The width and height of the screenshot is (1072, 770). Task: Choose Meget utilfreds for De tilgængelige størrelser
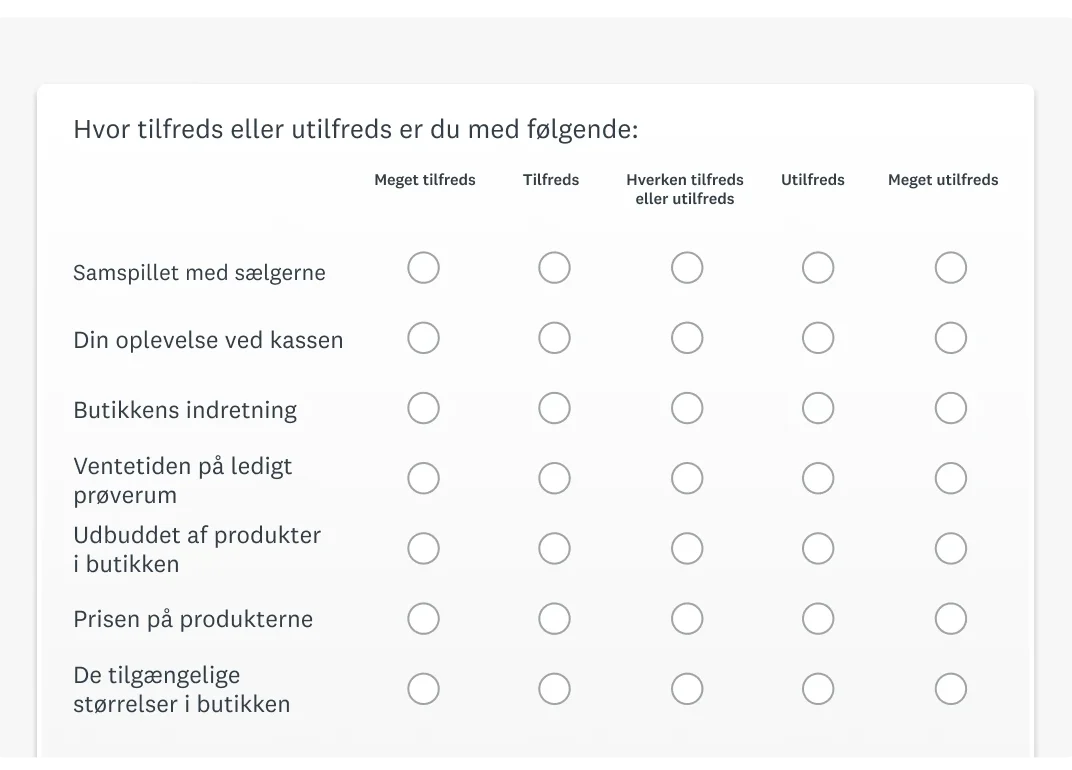pyautogui.click(x=950, y=689)
